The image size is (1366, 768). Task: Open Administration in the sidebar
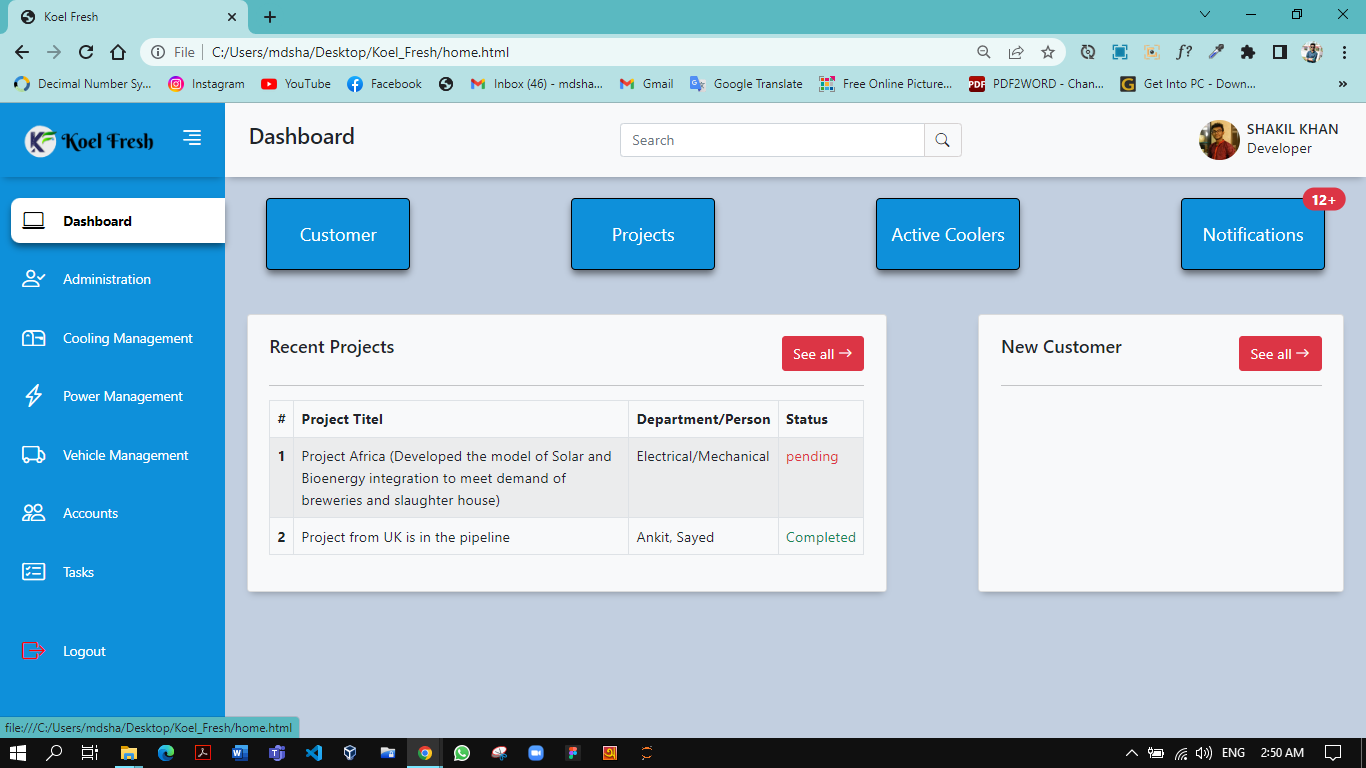tap(107, 279)
